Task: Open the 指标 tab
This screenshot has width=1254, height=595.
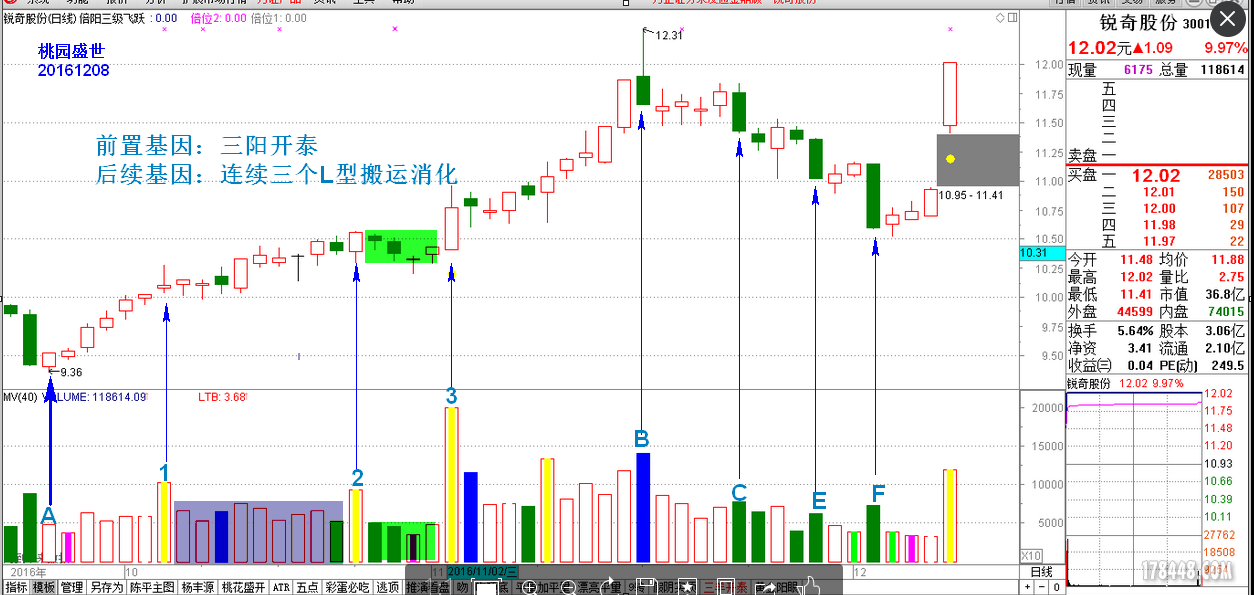Action: pyautogui.click(x=15, y=588)
